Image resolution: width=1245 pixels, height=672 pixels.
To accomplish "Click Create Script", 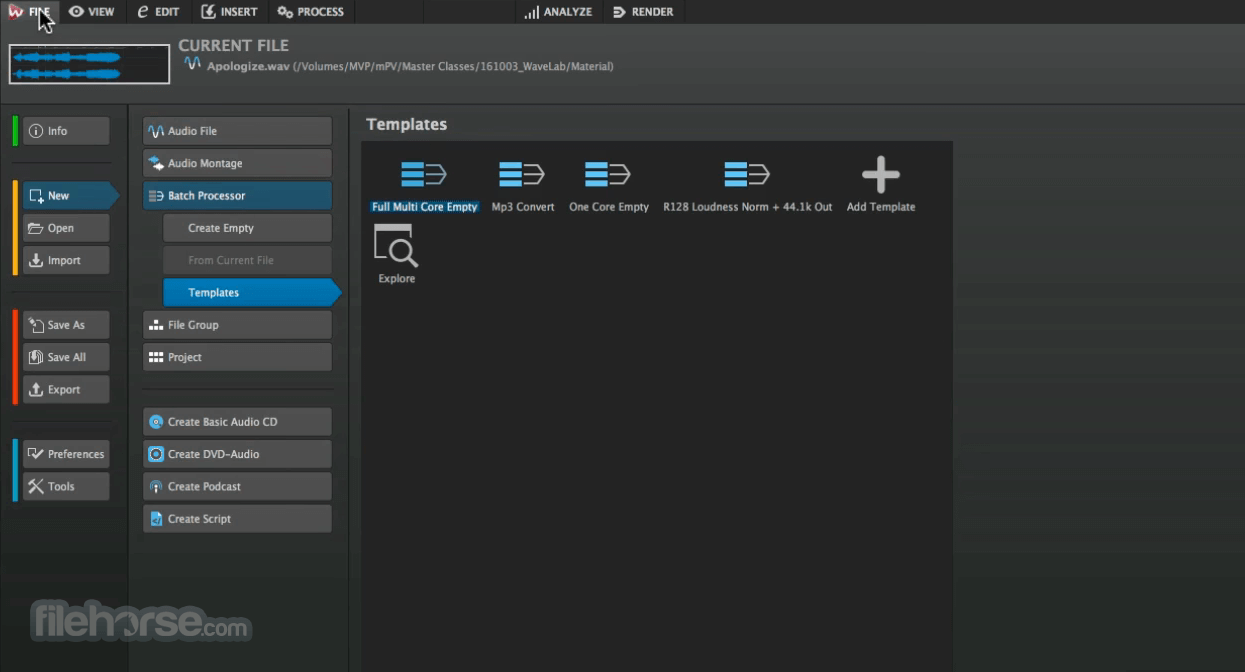I will pos(237,519).
